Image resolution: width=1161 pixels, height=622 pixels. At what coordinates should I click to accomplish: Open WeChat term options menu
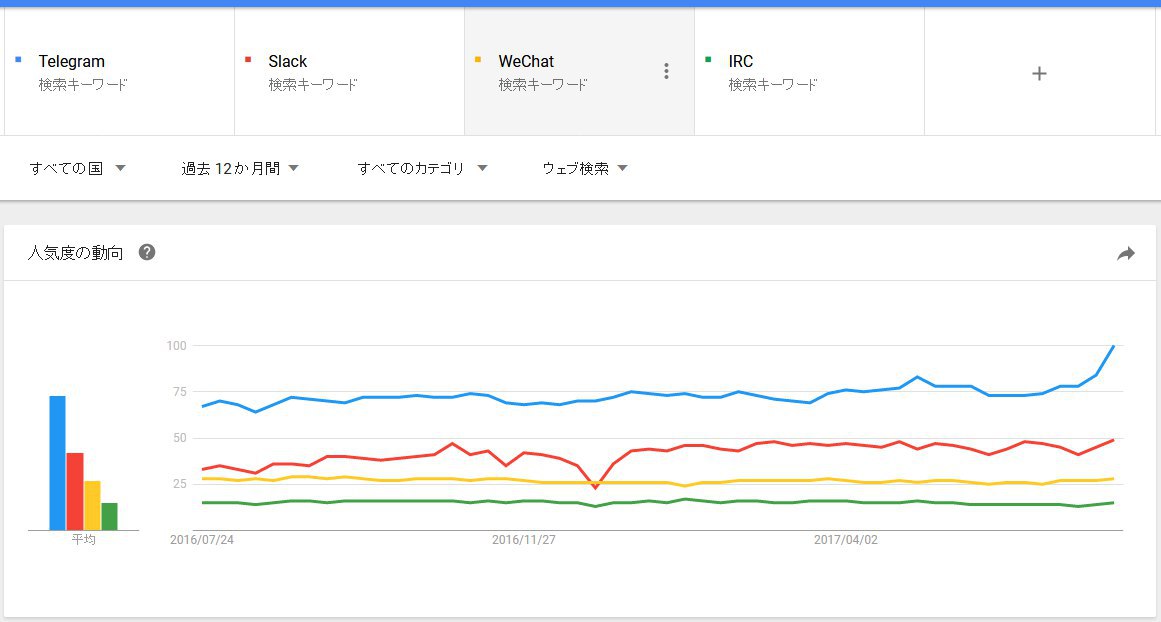click(x=666, y=71)
